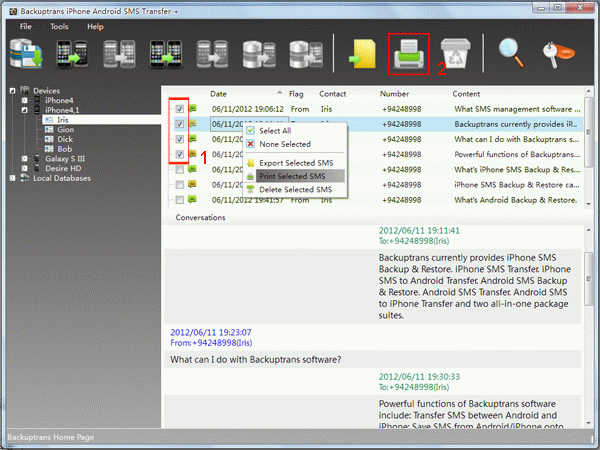Collapse the Devices tree node
This screenshot has width=600, height=450.
(x=12, y=91)
